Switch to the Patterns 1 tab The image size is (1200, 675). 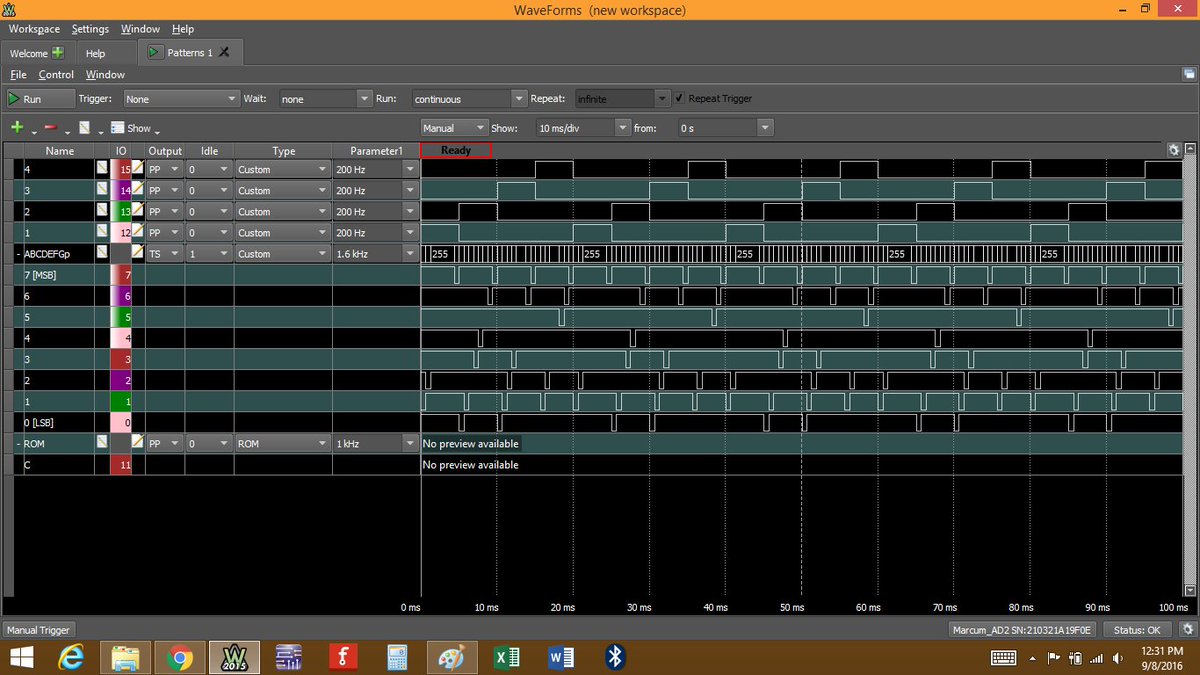point(190,52)
